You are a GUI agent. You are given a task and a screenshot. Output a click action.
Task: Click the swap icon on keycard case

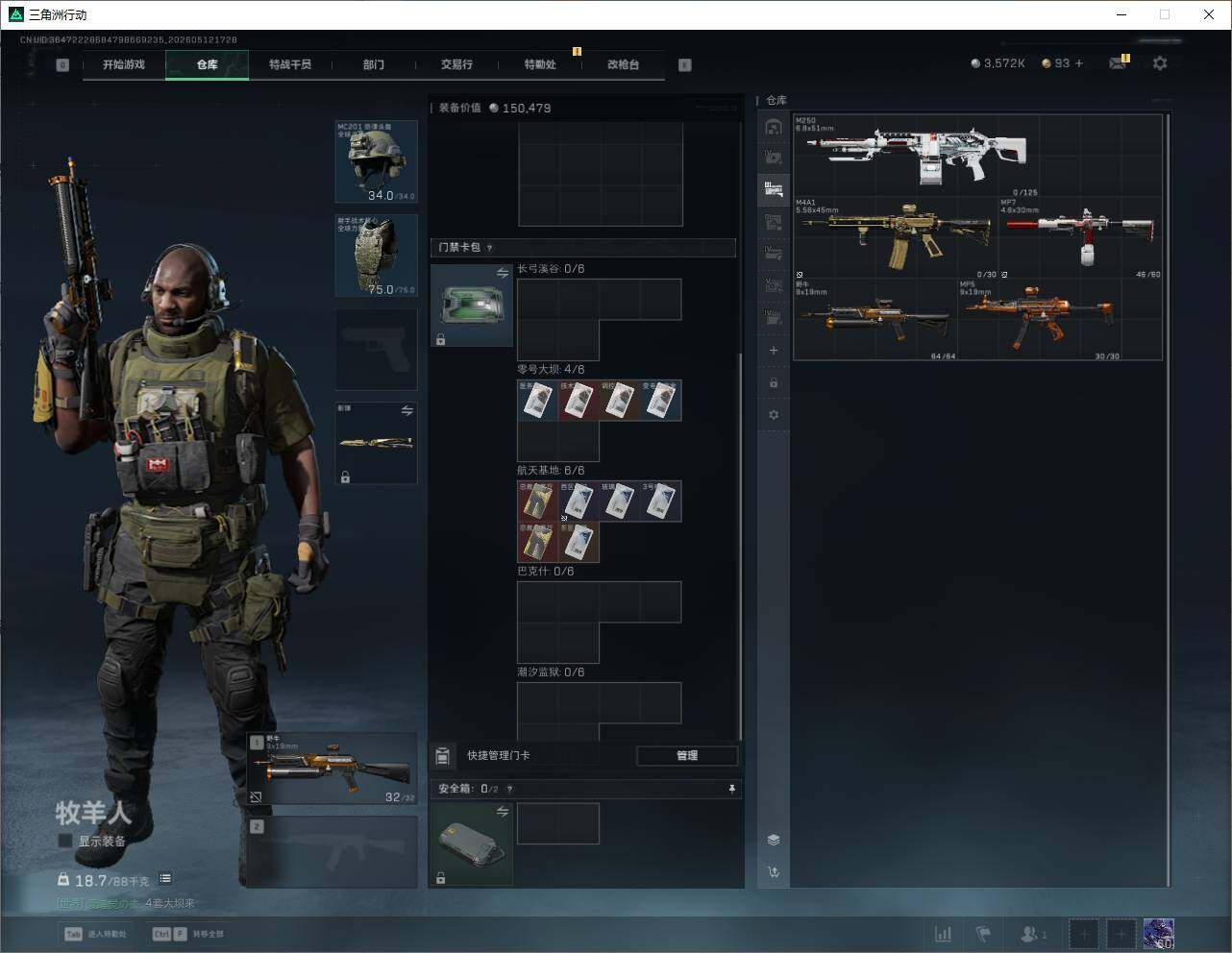[x=503, y=274]
